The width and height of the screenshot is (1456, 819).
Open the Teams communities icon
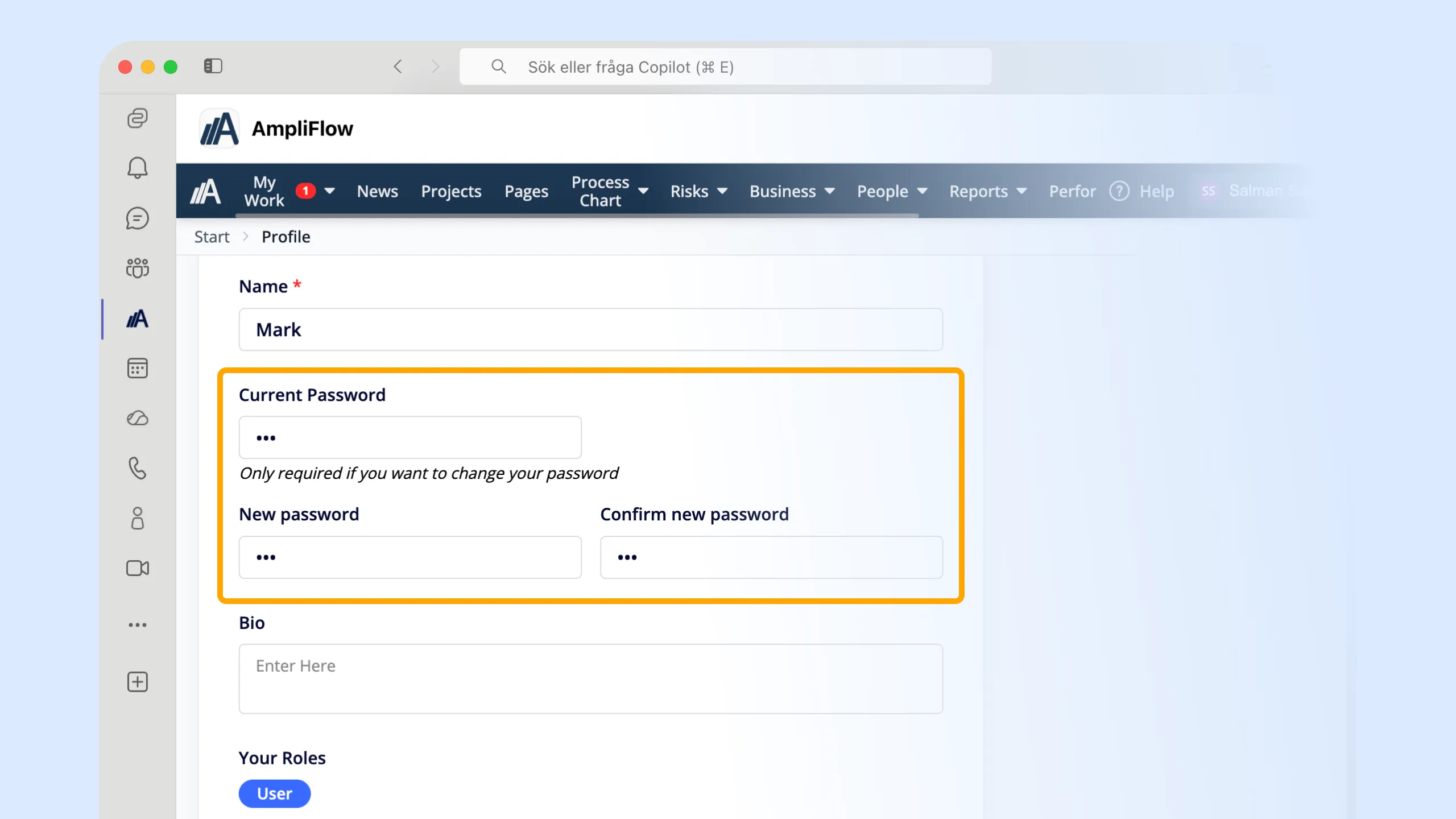(x=137, y=268)
